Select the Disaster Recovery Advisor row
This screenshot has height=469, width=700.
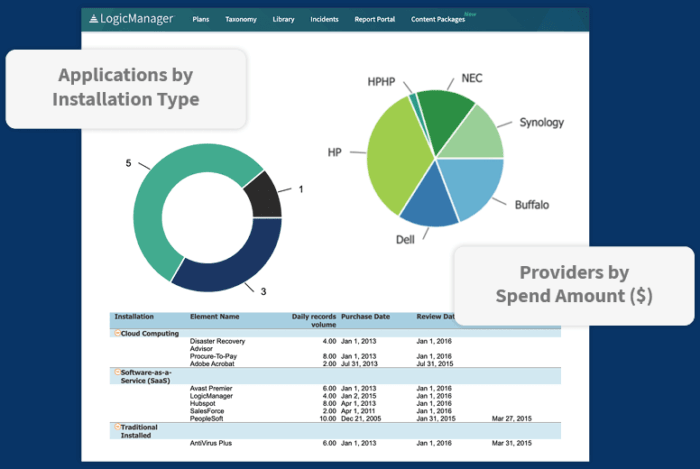[335, 344]
